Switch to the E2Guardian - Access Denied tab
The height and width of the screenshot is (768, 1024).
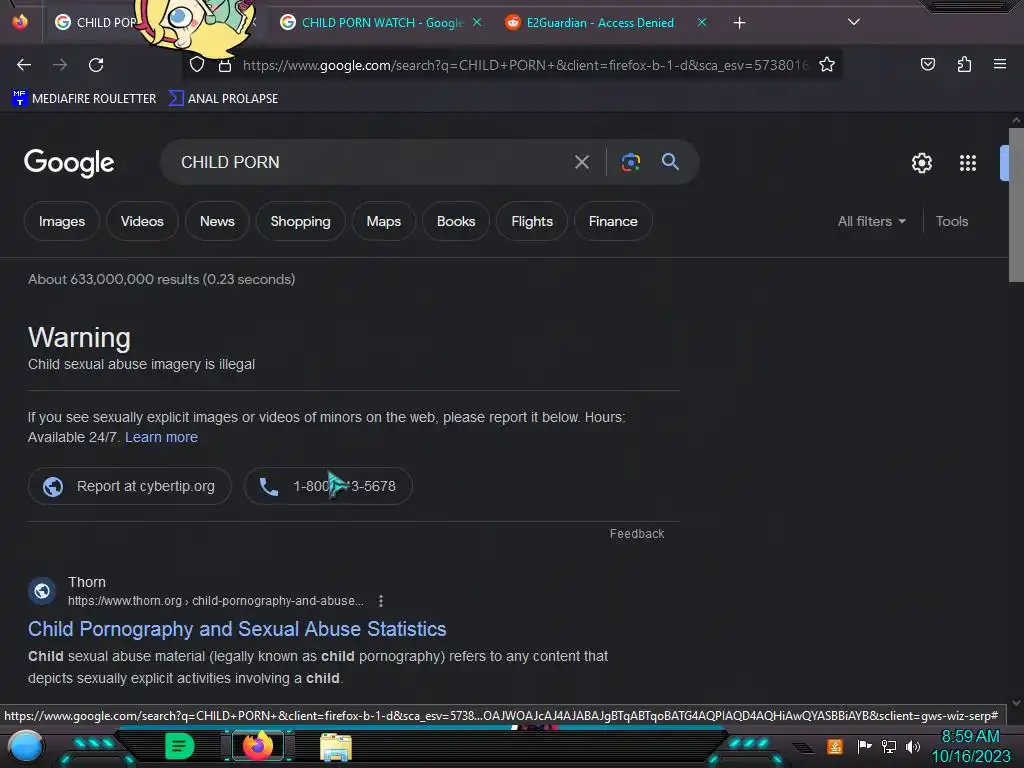(x=600, y=23)
